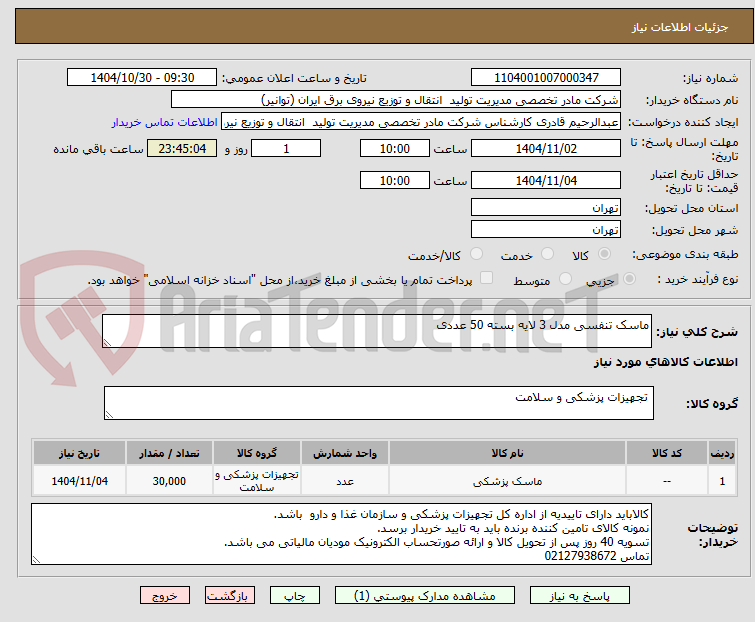Click the unit cell عدد
This screenshot has width=755, height=622.
(345, 481)
